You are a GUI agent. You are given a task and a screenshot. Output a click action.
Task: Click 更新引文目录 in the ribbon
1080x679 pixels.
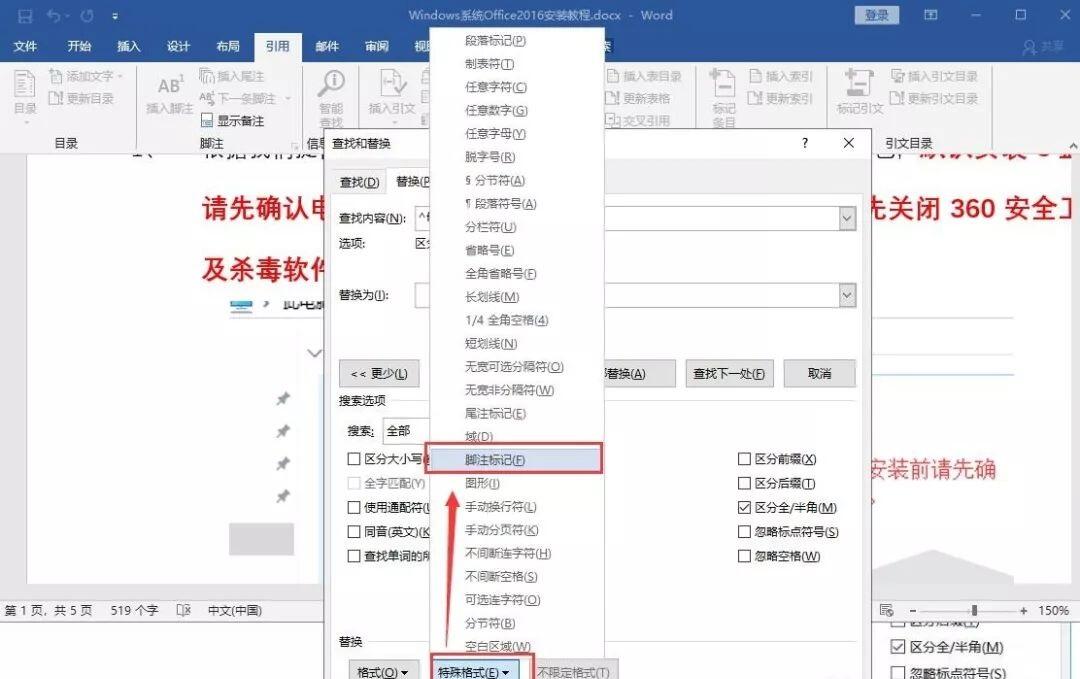(x=934, y=98)
